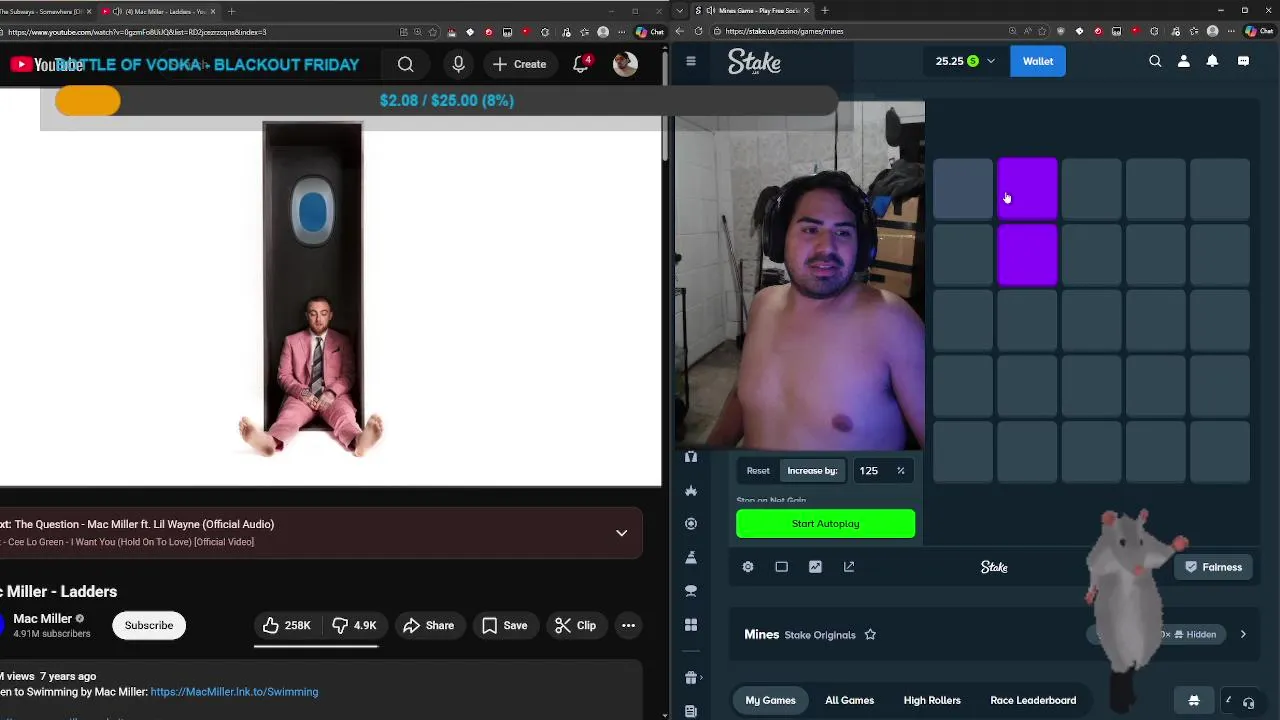Click the Wallet button
The width and height of the screenshot is (1280, 720).
[1037, 61]
